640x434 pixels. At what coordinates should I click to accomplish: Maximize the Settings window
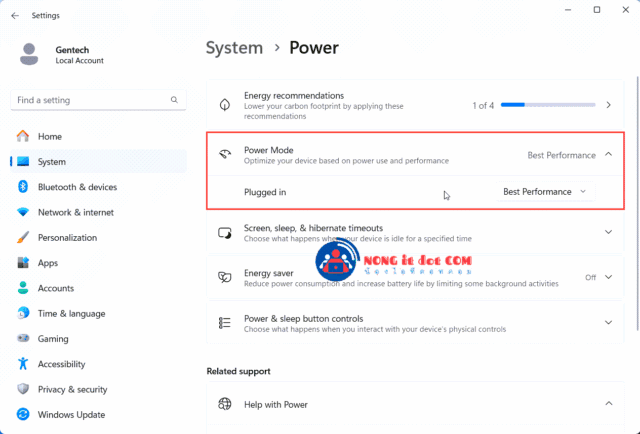(597, 10)
